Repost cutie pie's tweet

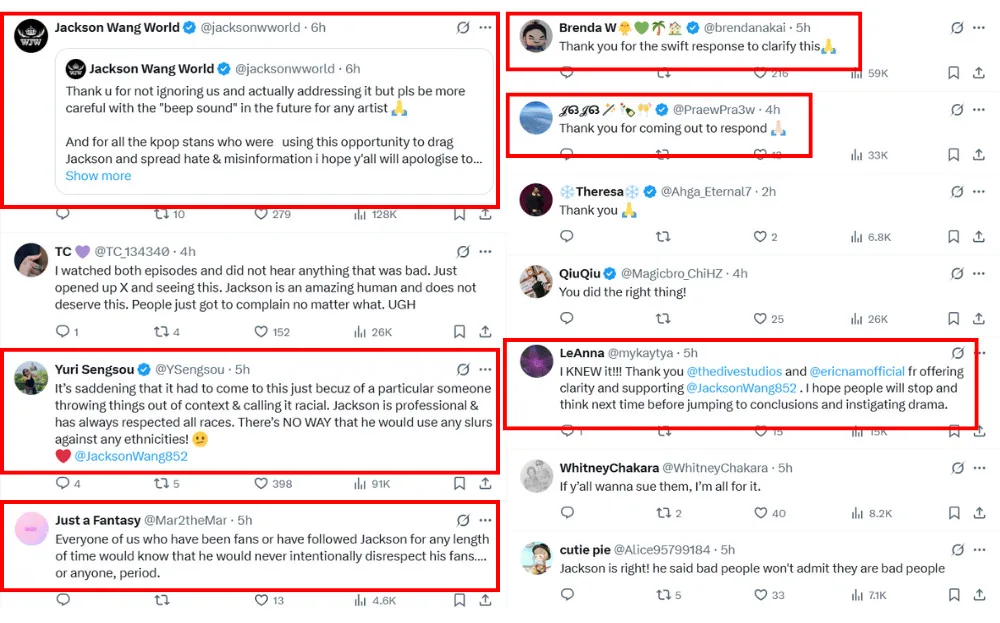(x=662, y=595)
